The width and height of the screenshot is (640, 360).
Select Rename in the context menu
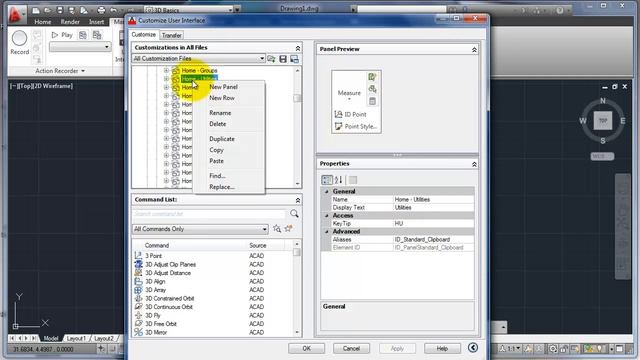pos(220,113)
